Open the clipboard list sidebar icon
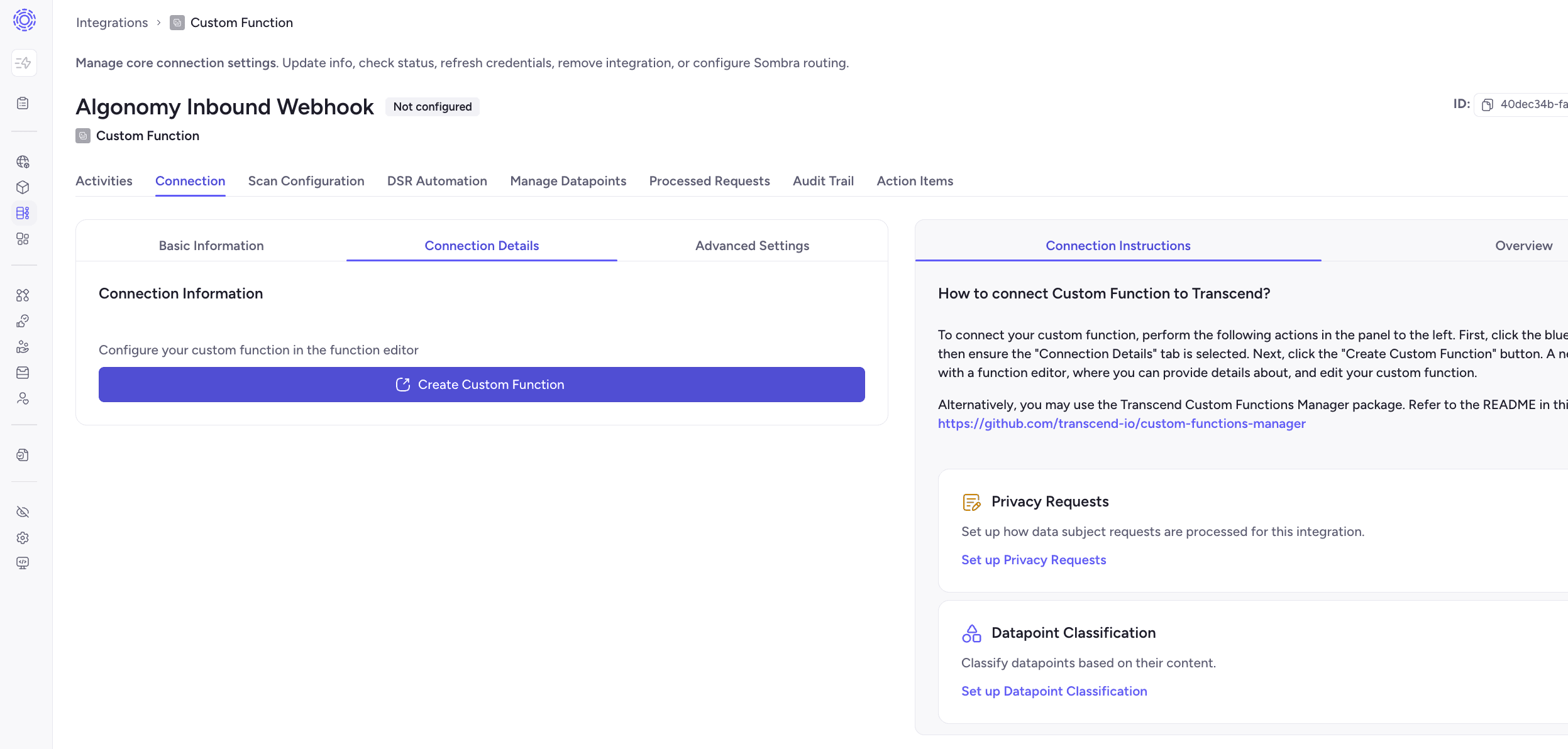This screenshot has width=1568, height=749. [23, 103]
